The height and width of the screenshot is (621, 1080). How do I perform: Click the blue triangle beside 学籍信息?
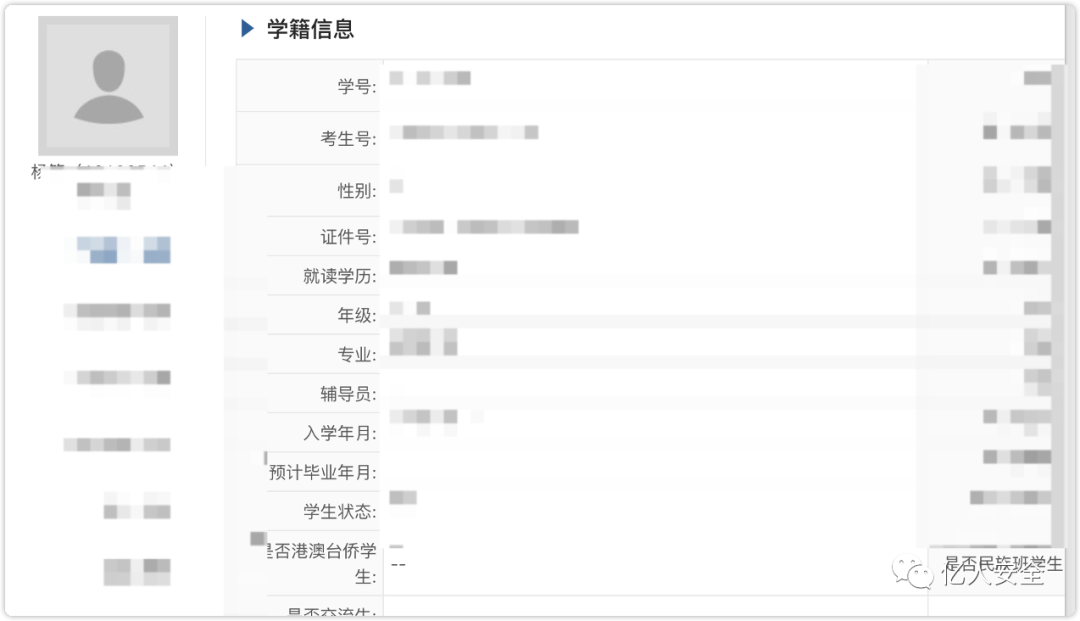tap(247, 28)
